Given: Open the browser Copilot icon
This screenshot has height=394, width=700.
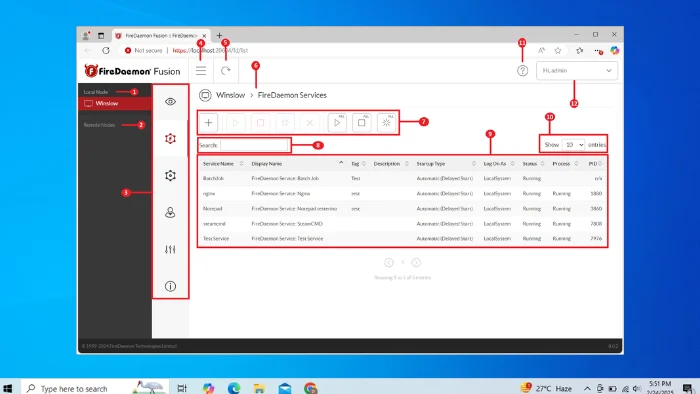Looking at the screenshot, I should [x=615, y=51].
